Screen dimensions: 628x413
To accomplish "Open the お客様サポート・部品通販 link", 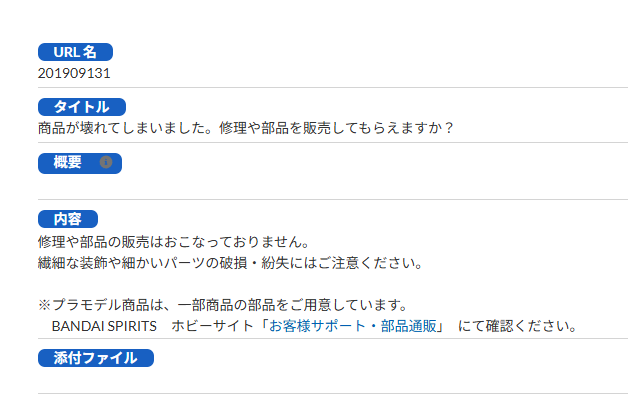I will 353,326.
